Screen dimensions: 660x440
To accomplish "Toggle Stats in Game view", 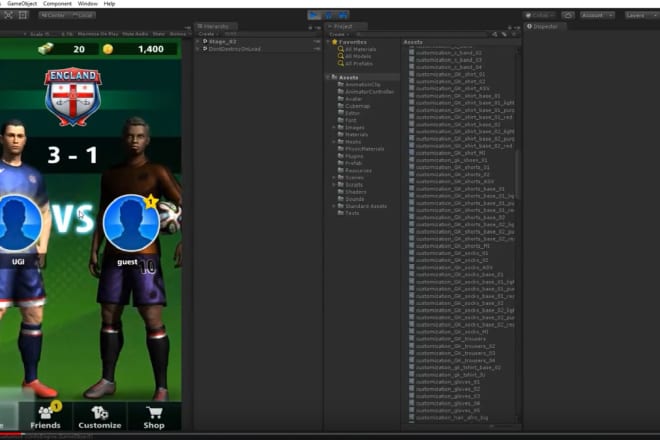I will click(x=159, y=34).
